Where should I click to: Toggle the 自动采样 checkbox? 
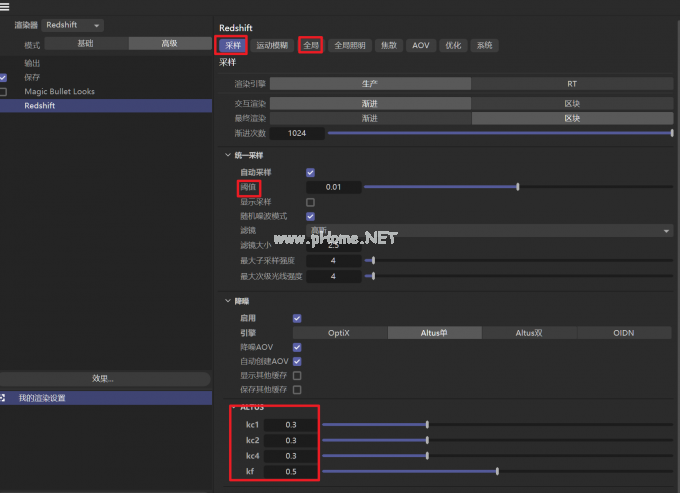(x=310, y=172)
